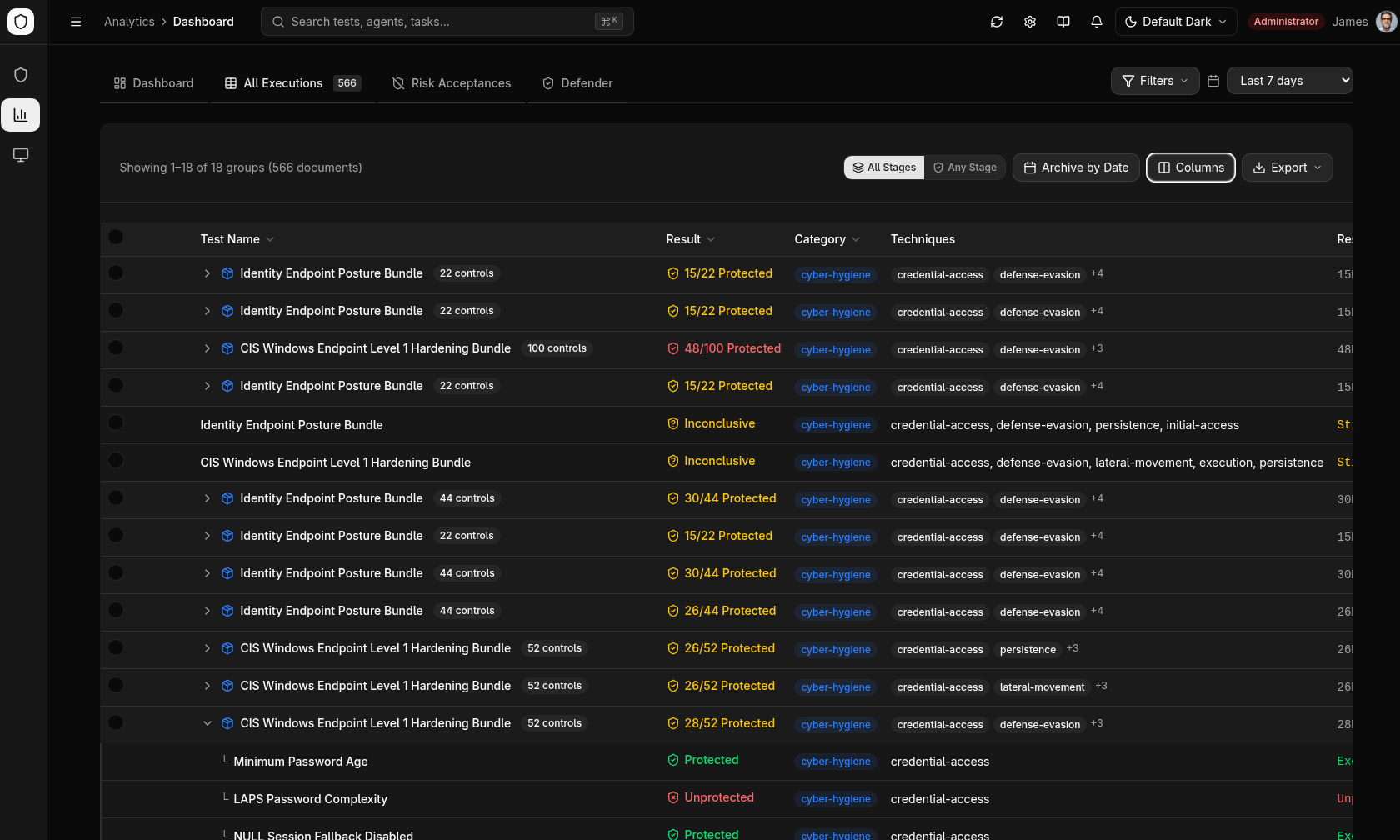
Task: Collapse the expanded 28/52 Protected bundle
Action: point(207,723)
